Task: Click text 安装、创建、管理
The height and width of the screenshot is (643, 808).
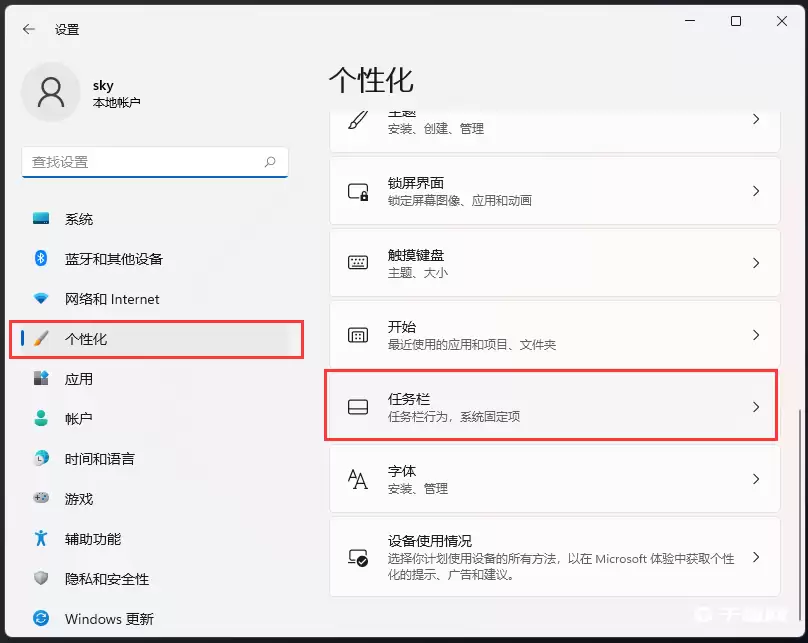Action: [435, 128]
